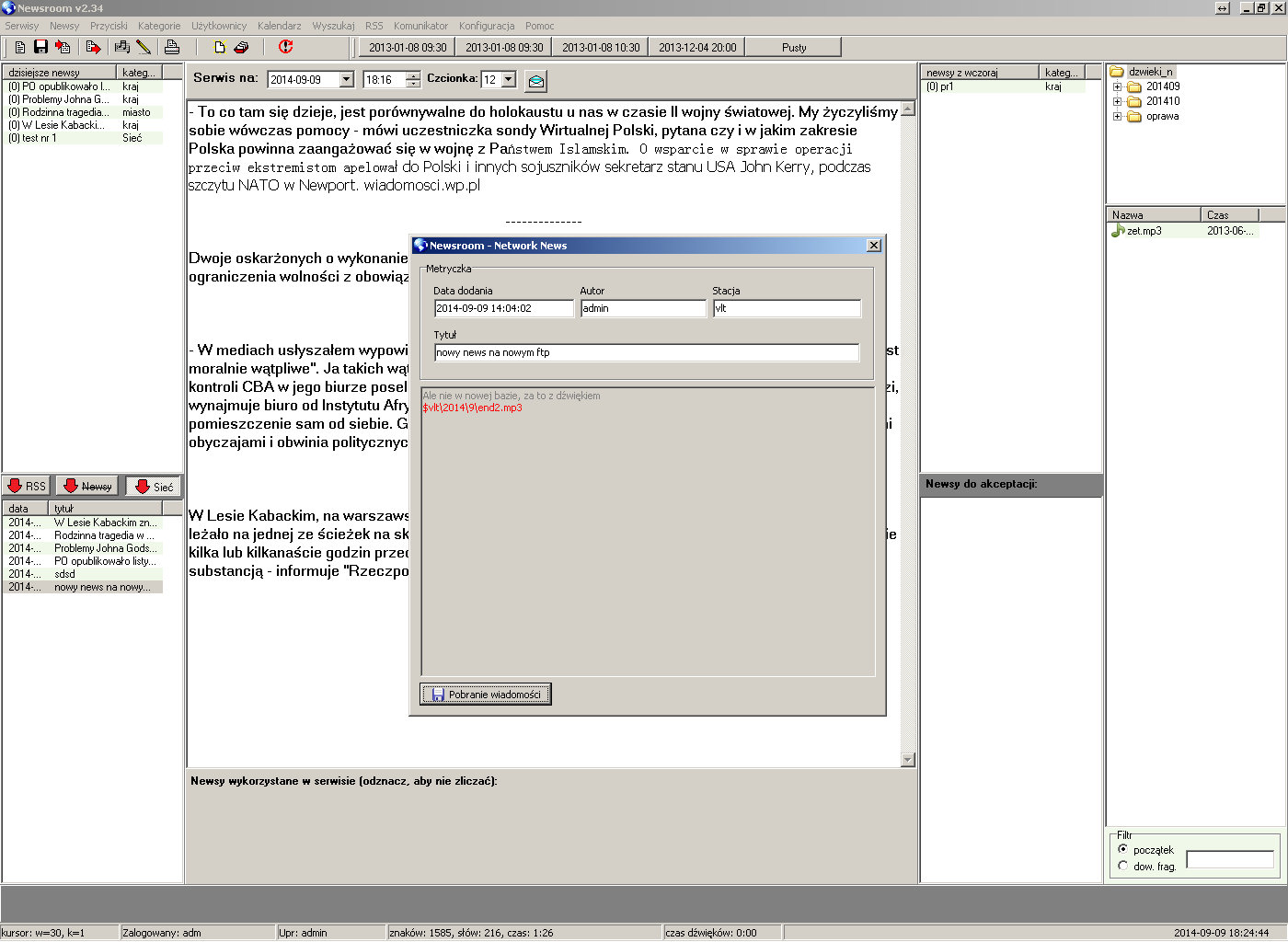This screenshot has width=1288, height=942.
Task: Expand the oprawa tree node
Action: click(x=1117, y=116)
